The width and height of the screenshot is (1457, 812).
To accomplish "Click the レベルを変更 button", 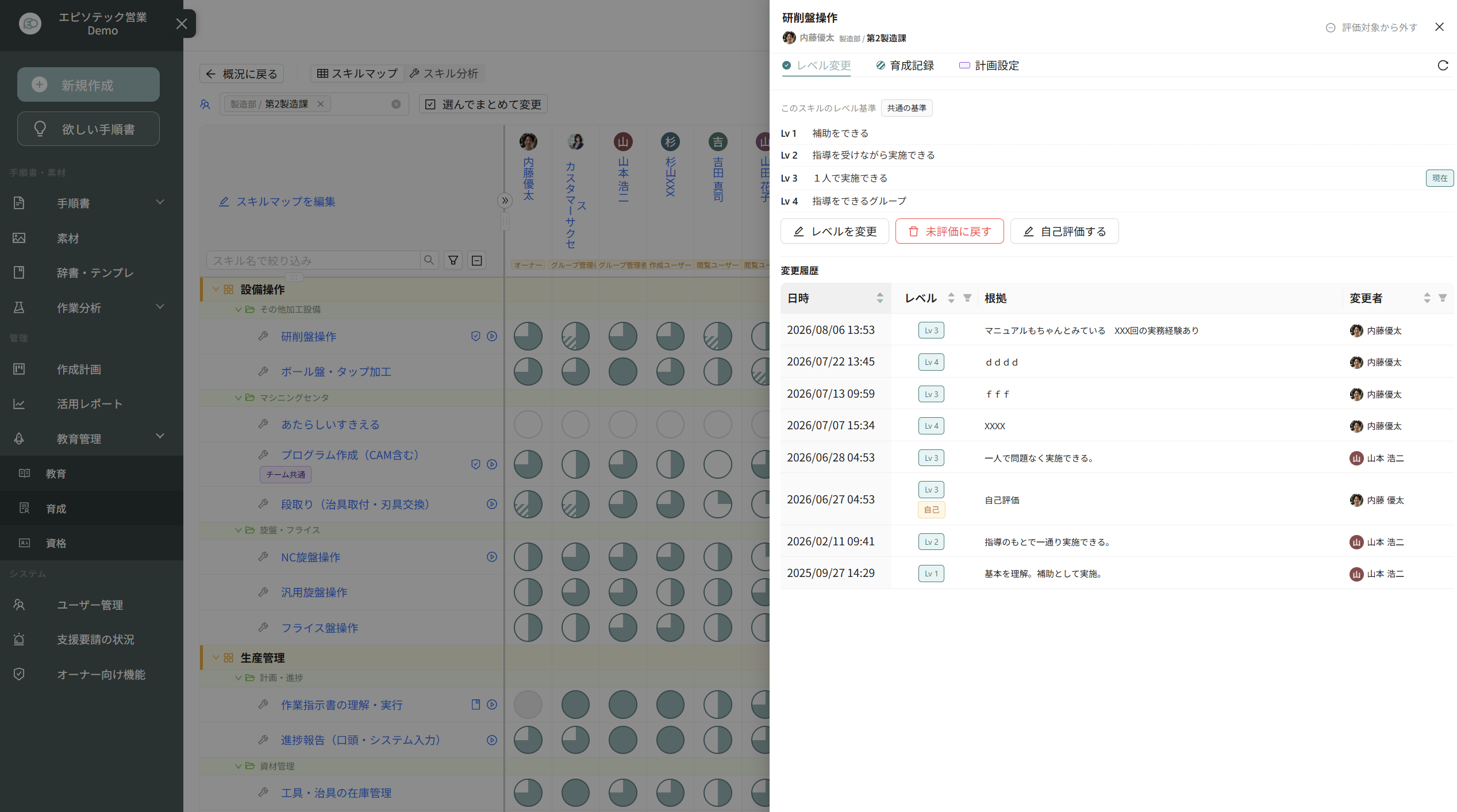I will [835, 231].
